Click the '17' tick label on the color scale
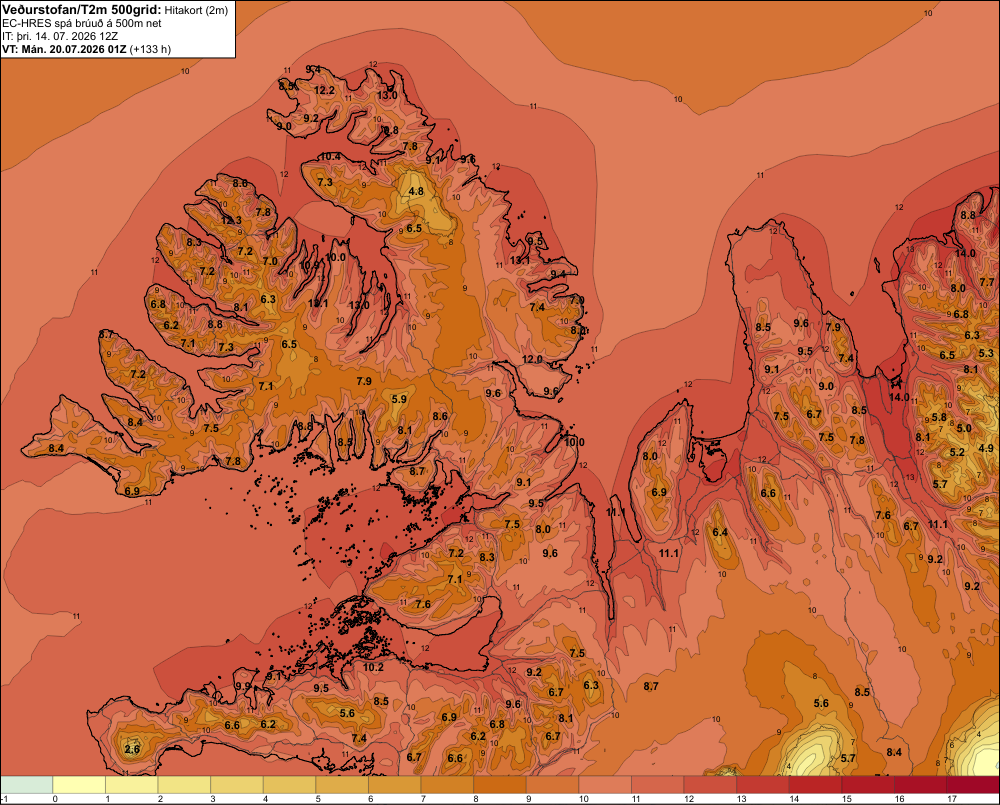 coord(952,799)
